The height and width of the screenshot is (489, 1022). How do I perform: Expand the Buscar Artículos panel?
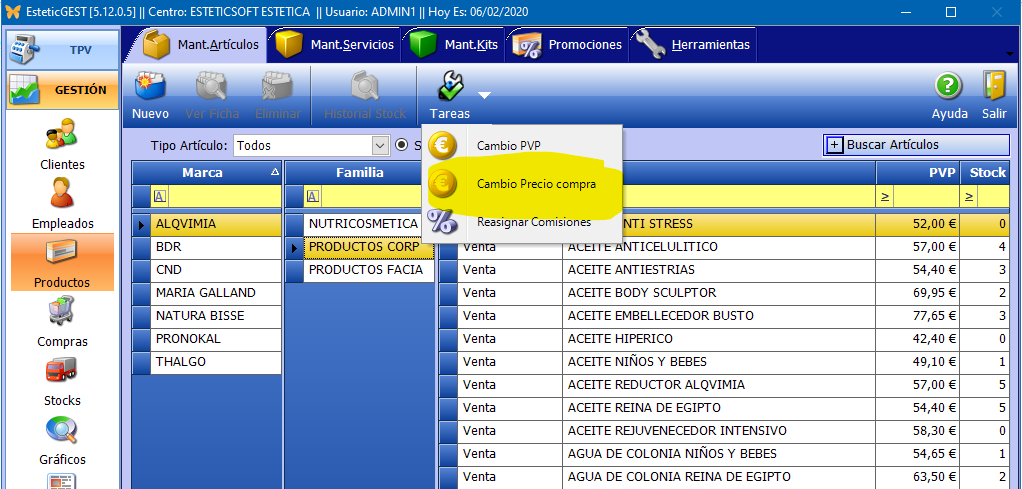coord(835,145)
